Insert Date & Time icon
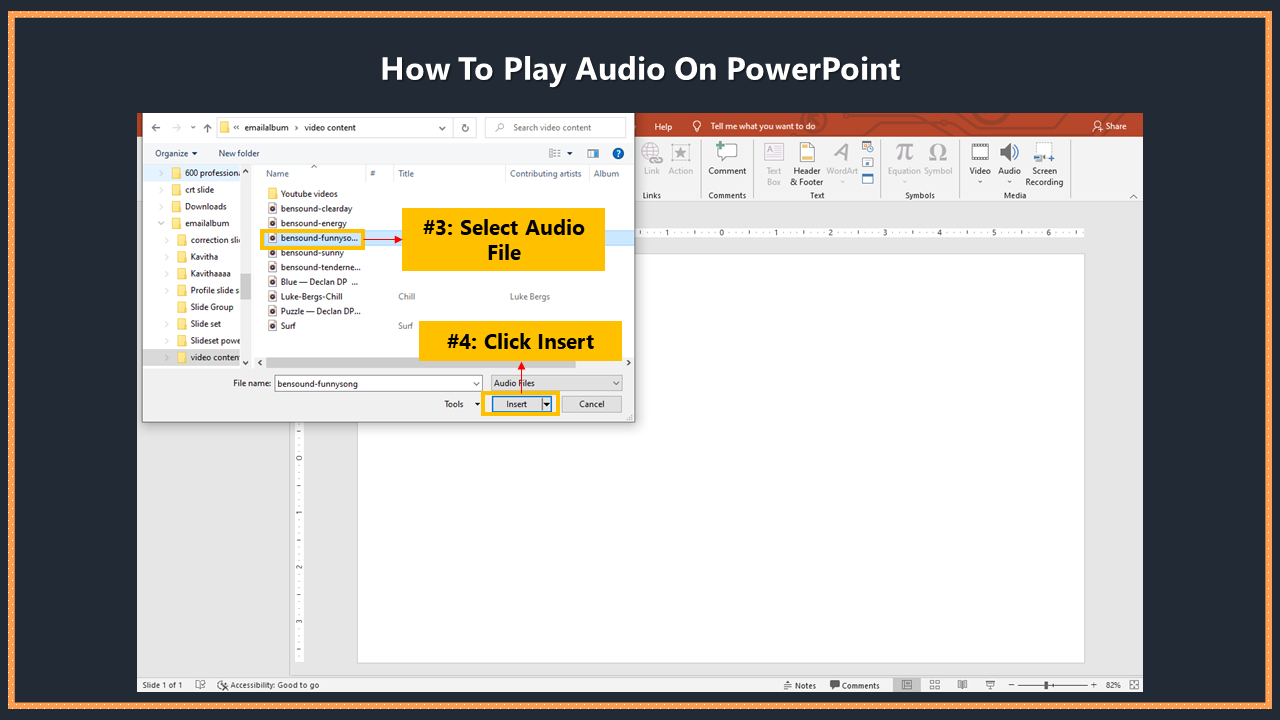Viewport: 1280px width, 720px height. (867, 147)
